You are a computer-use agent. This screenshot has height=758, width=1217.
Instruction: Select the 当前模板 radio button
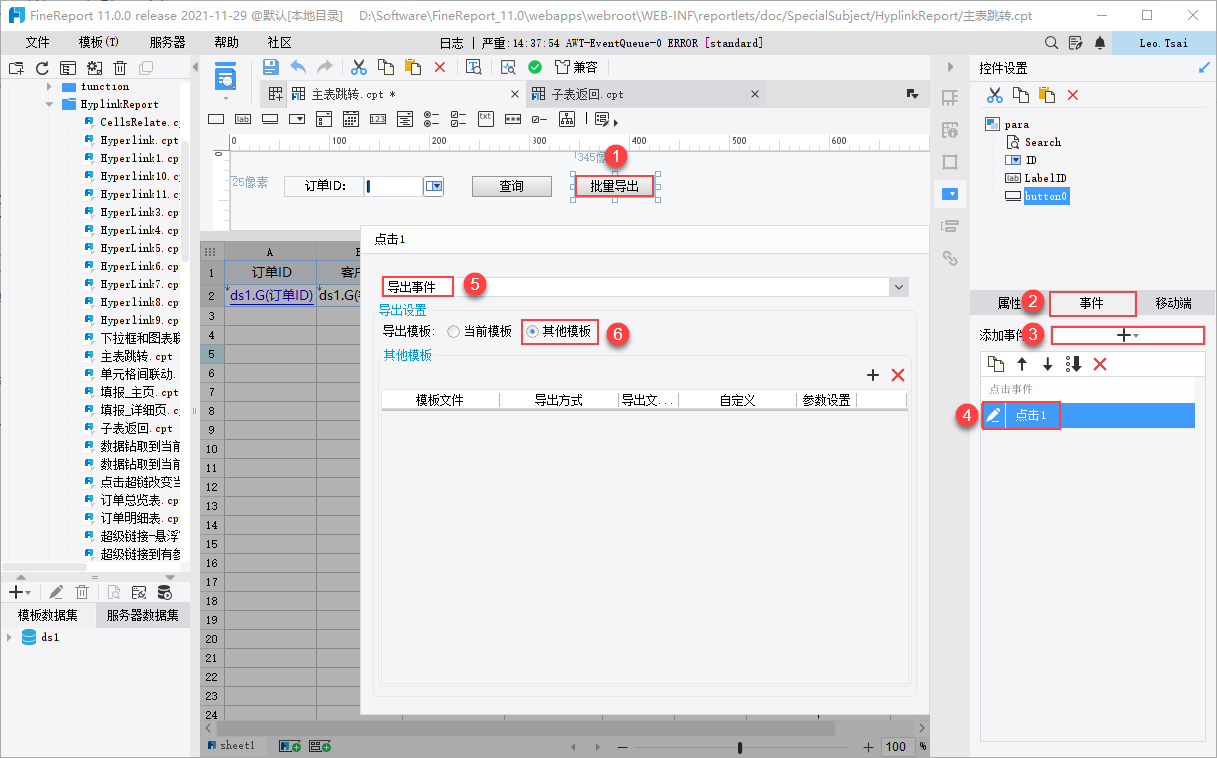454,331
